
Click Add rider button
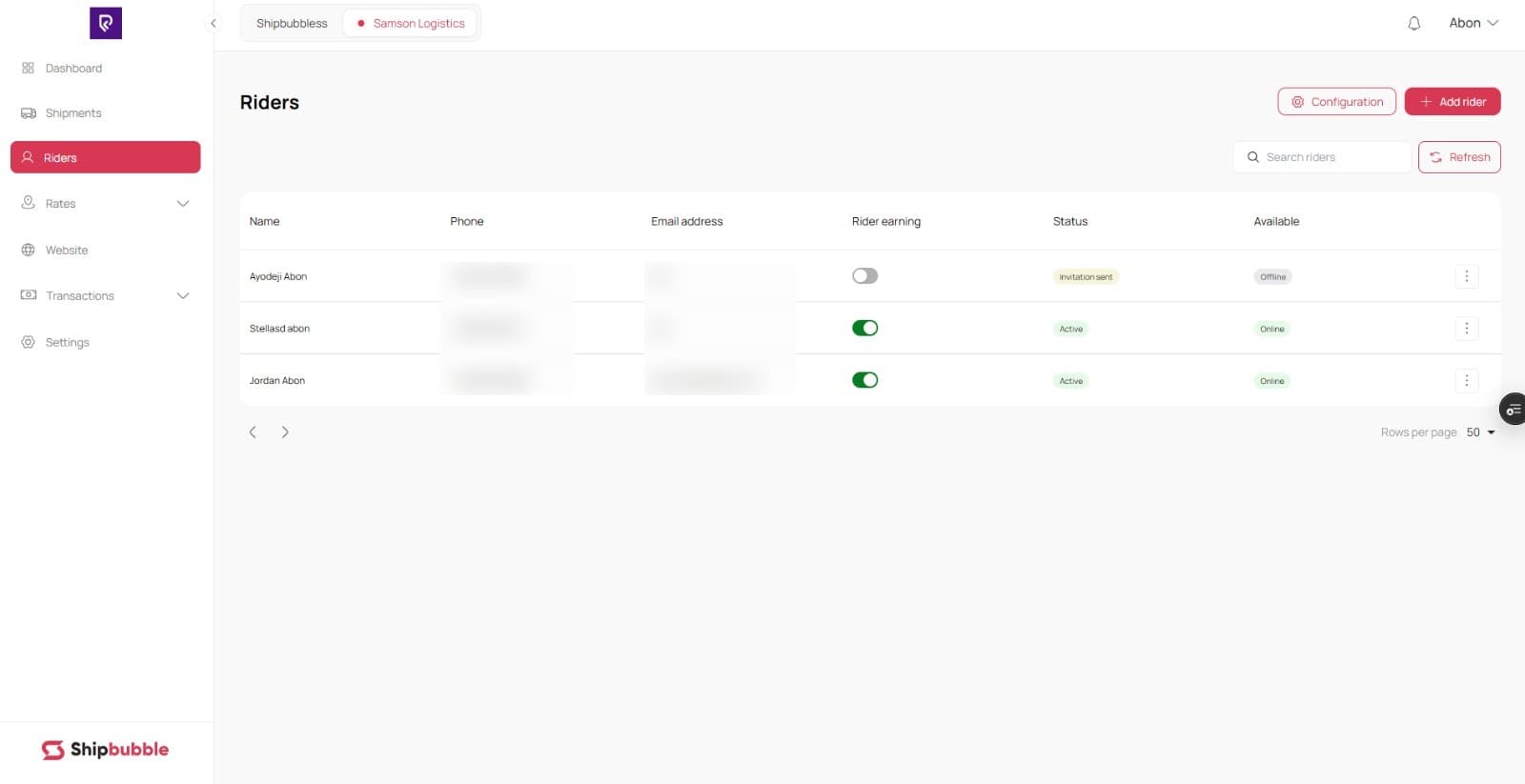(x=1453, y=102)
